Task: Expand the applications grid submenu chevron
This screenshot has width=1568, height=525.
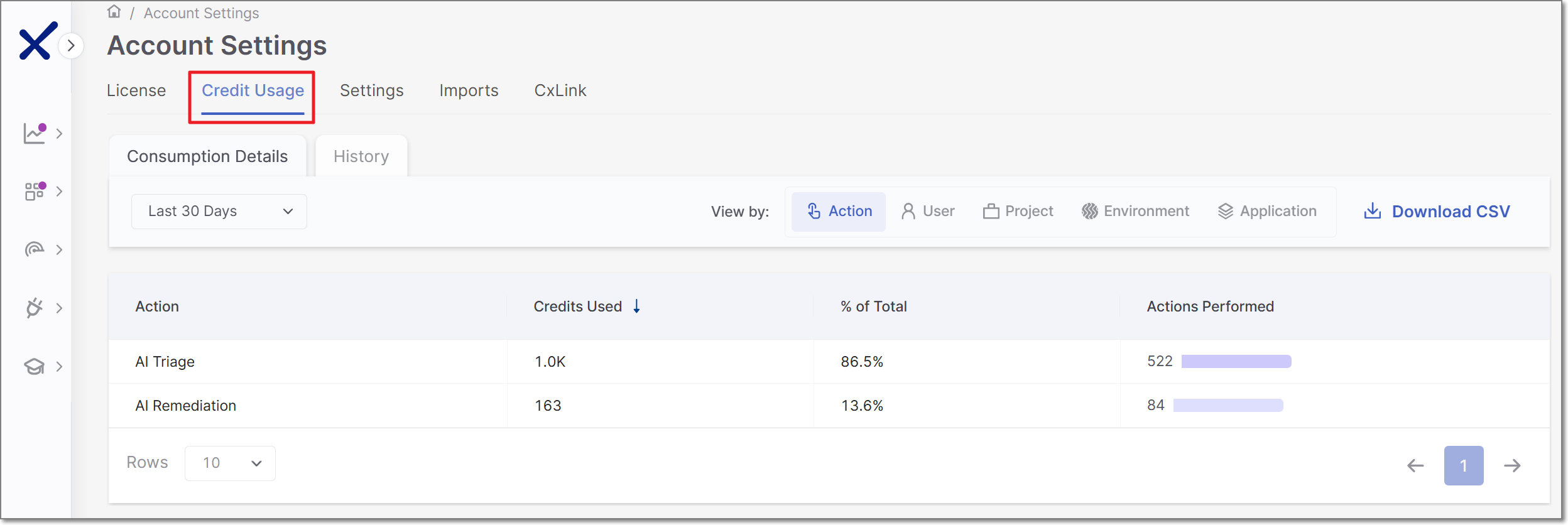Action: click(x=59, y=191)
